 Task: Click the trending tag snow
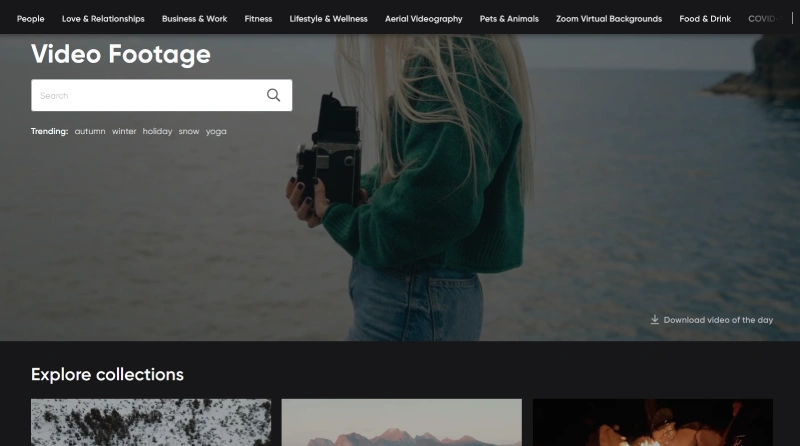tap(189, 131)
